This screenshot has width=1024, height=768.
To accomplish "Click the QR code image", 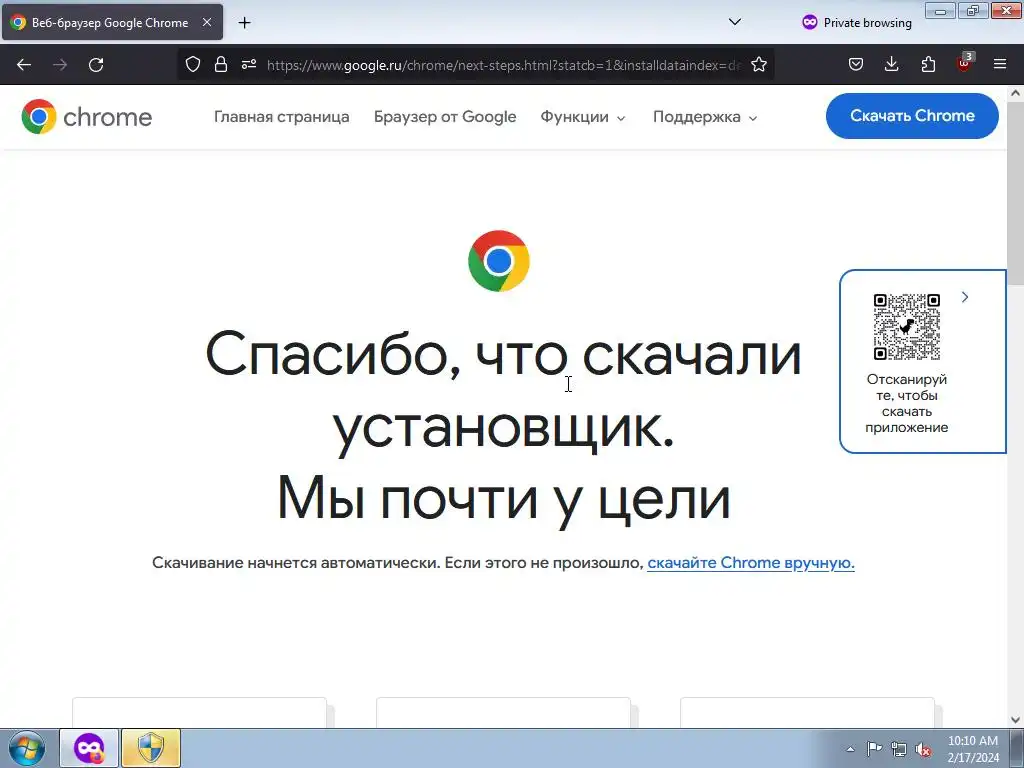I will [x=906, y=327].
